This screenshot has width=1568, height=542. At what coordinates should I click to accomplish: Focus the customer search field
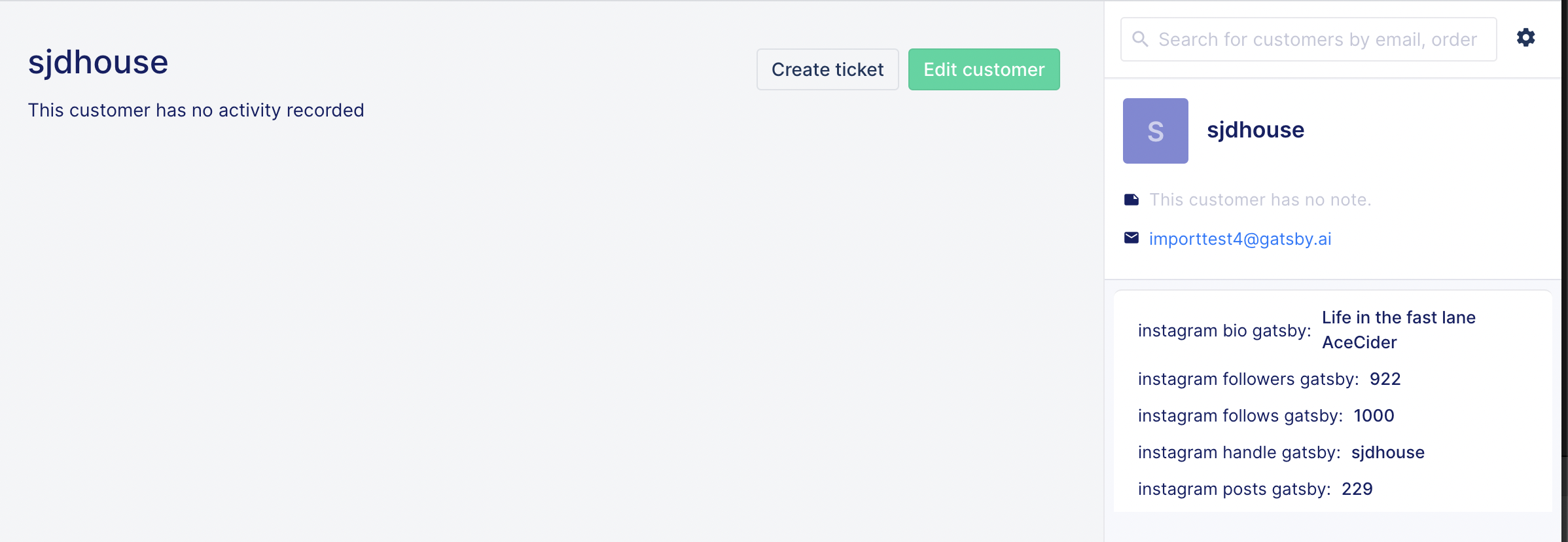[1309, 39]
